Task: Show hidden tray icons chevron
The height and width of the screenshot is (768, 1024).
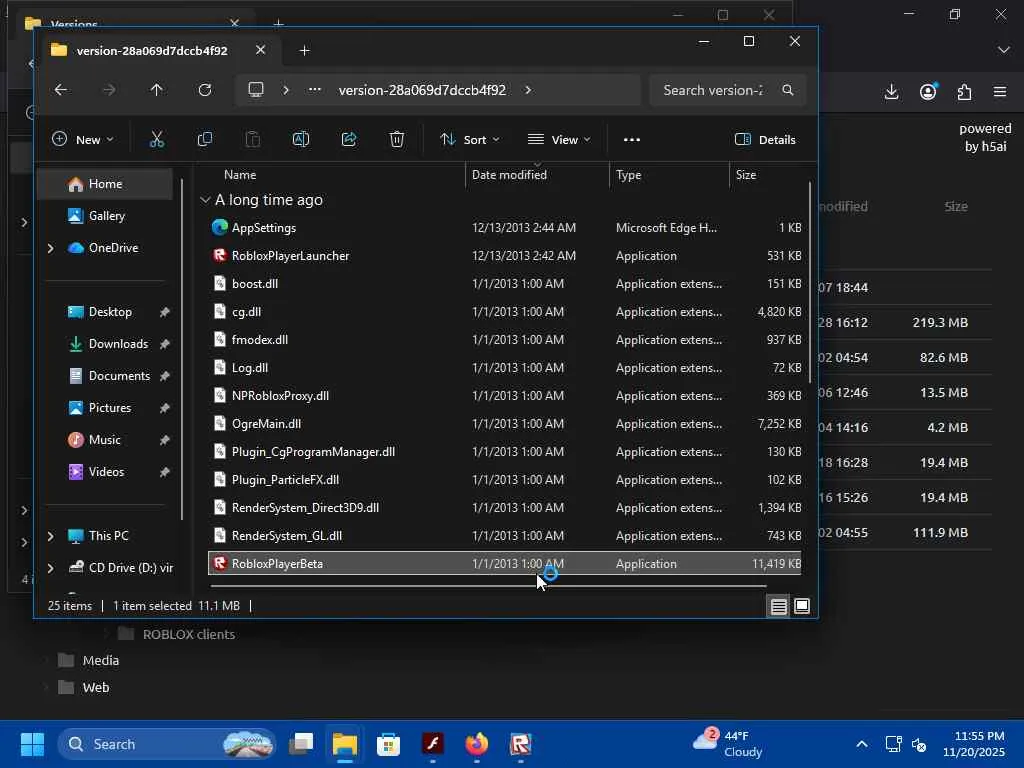Action: (862, 744)
